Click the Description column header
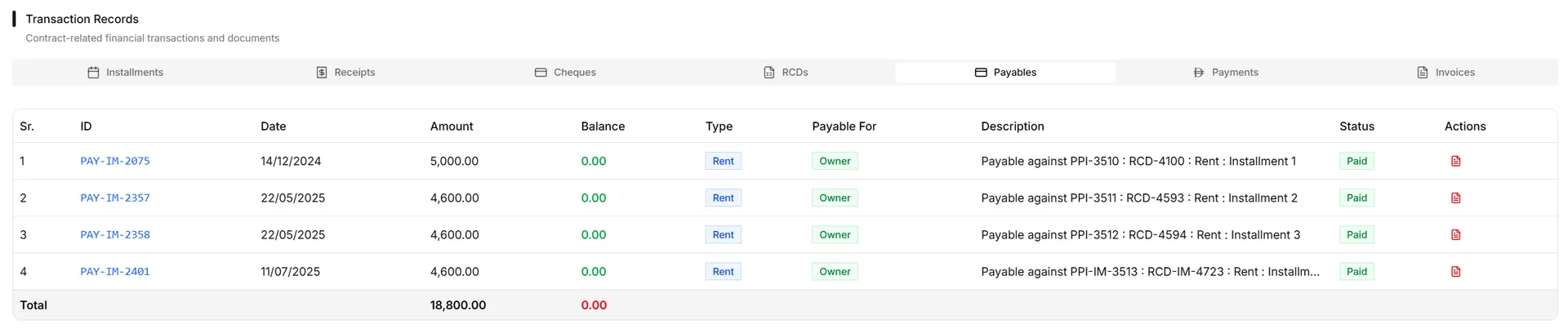Viewport: 1568px width, 329px height. point(1013,126)
